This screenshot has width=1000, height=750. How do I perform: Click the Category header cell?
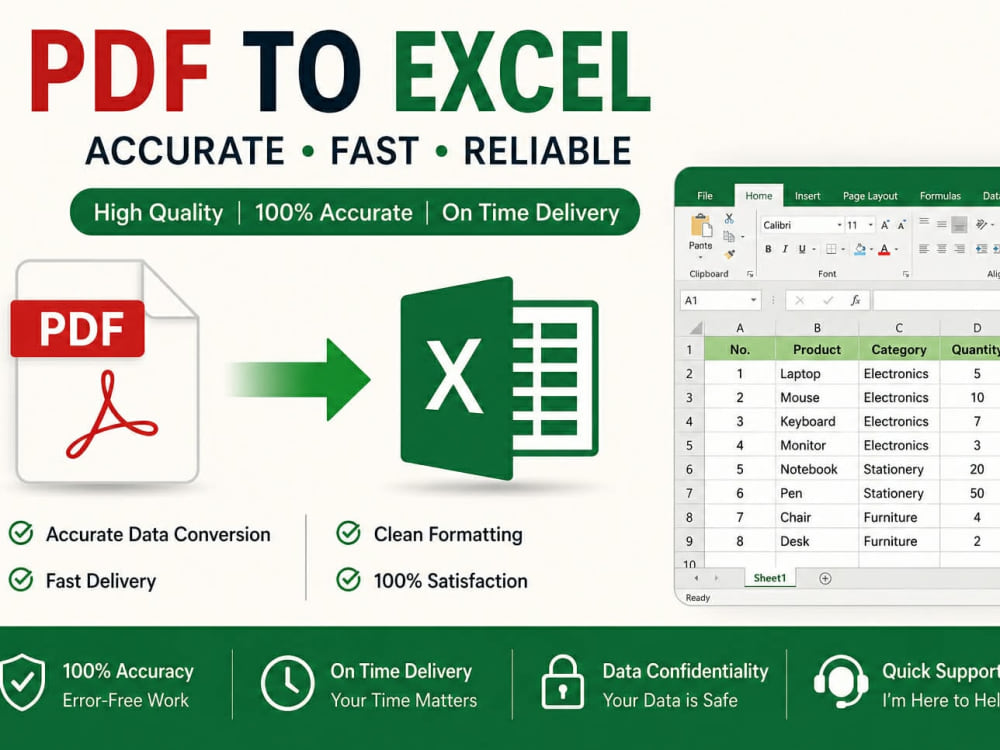click(899, 349)
